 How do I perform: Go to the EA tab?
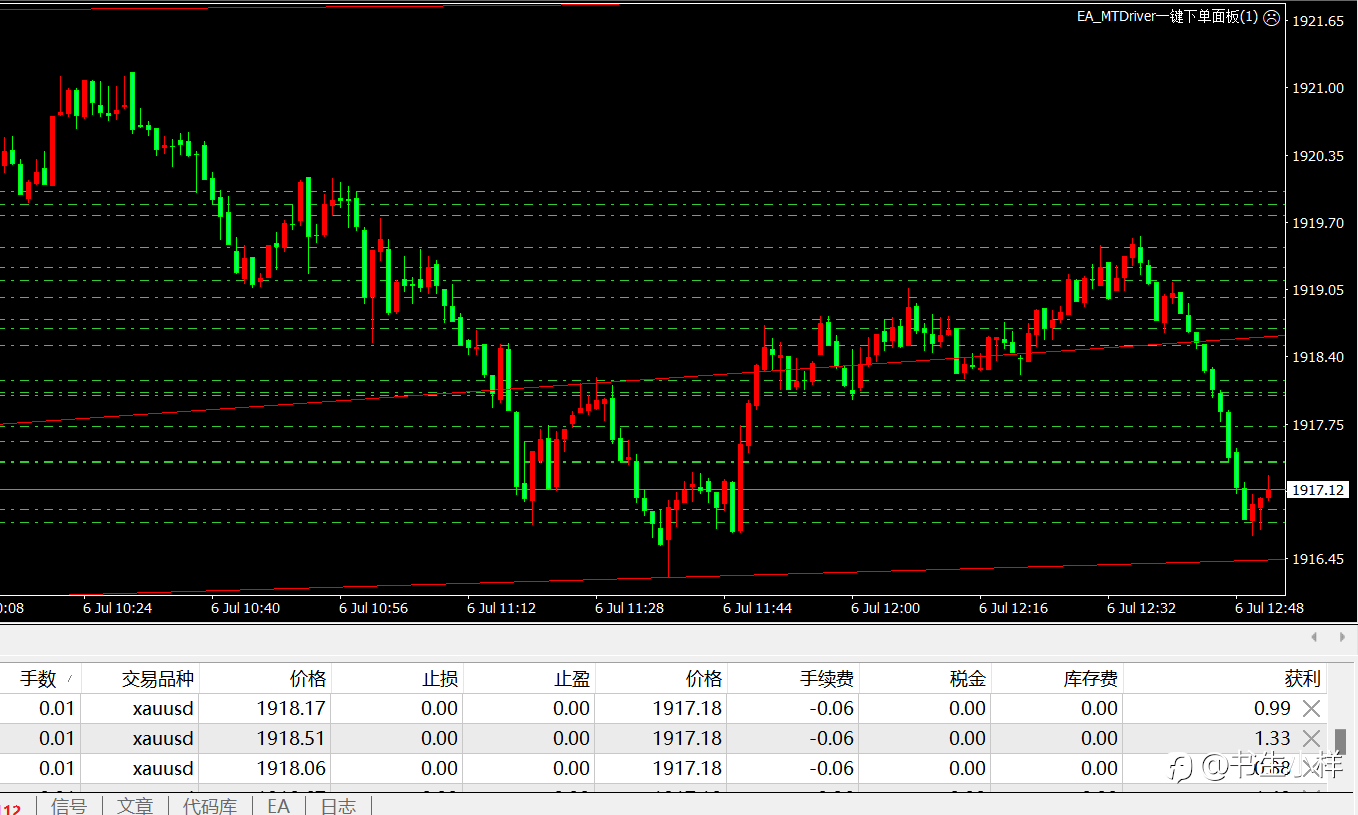click(278, 806)
